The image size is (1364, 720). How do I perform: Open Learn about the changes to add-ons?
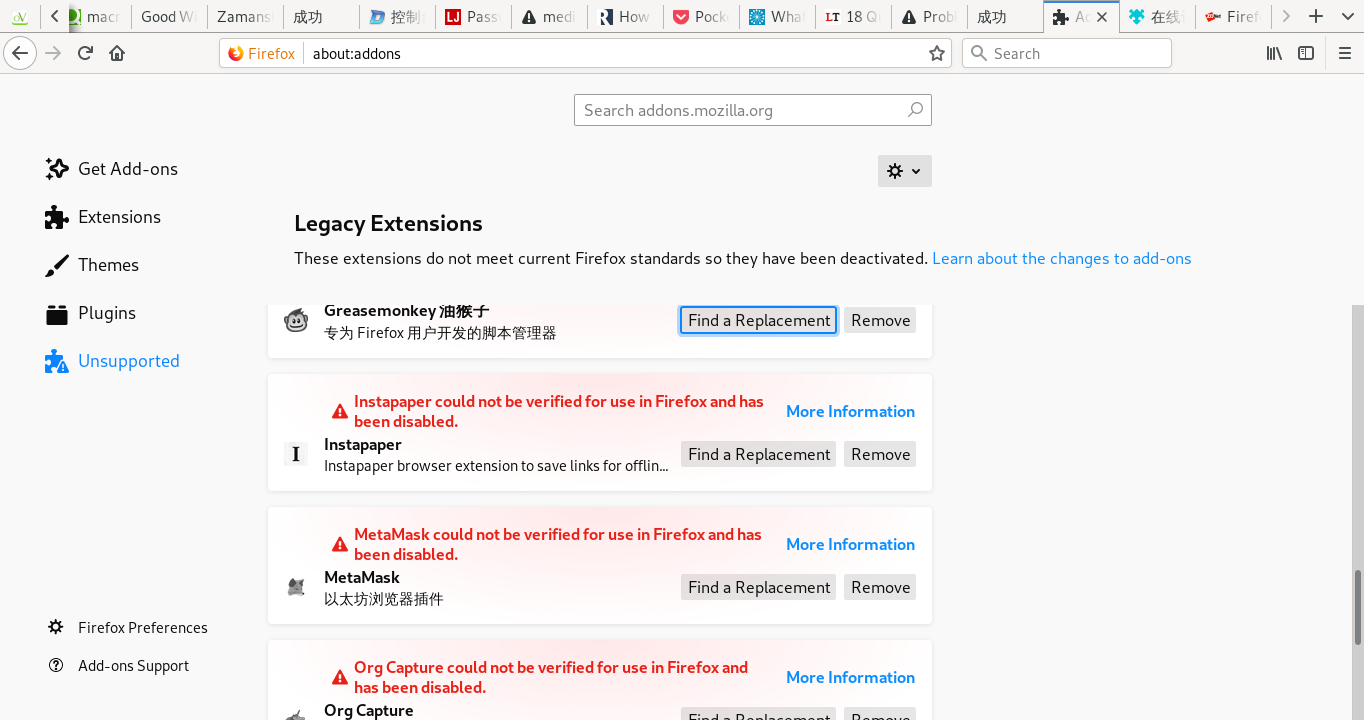pyautogui.click(x=1062, y=258)
